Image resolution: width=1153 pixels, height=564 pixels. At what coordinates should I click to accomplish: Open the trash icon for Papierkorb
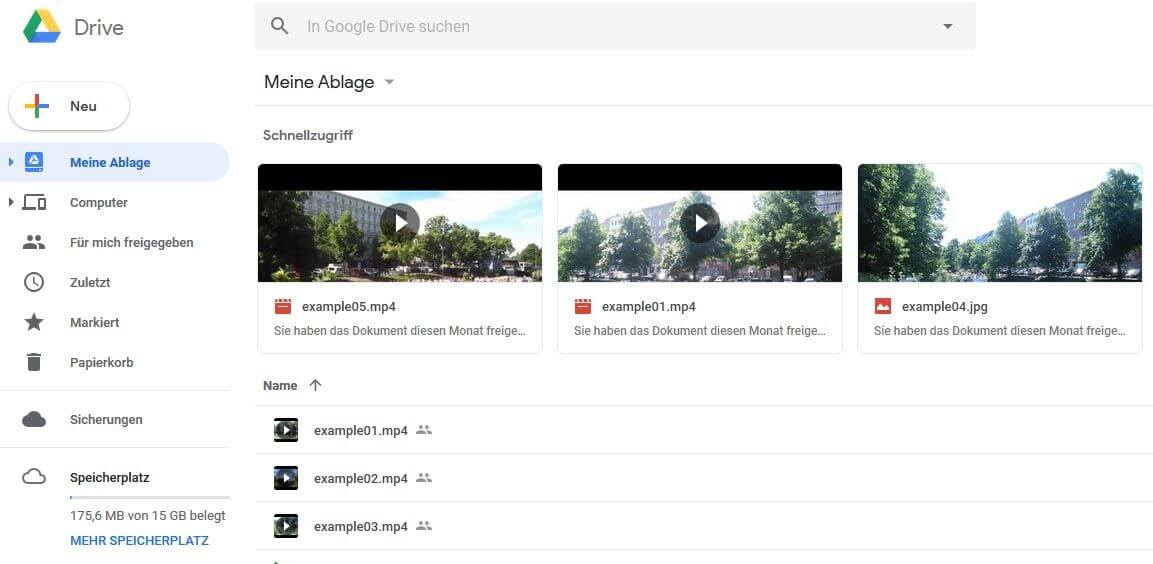[34, 362]
